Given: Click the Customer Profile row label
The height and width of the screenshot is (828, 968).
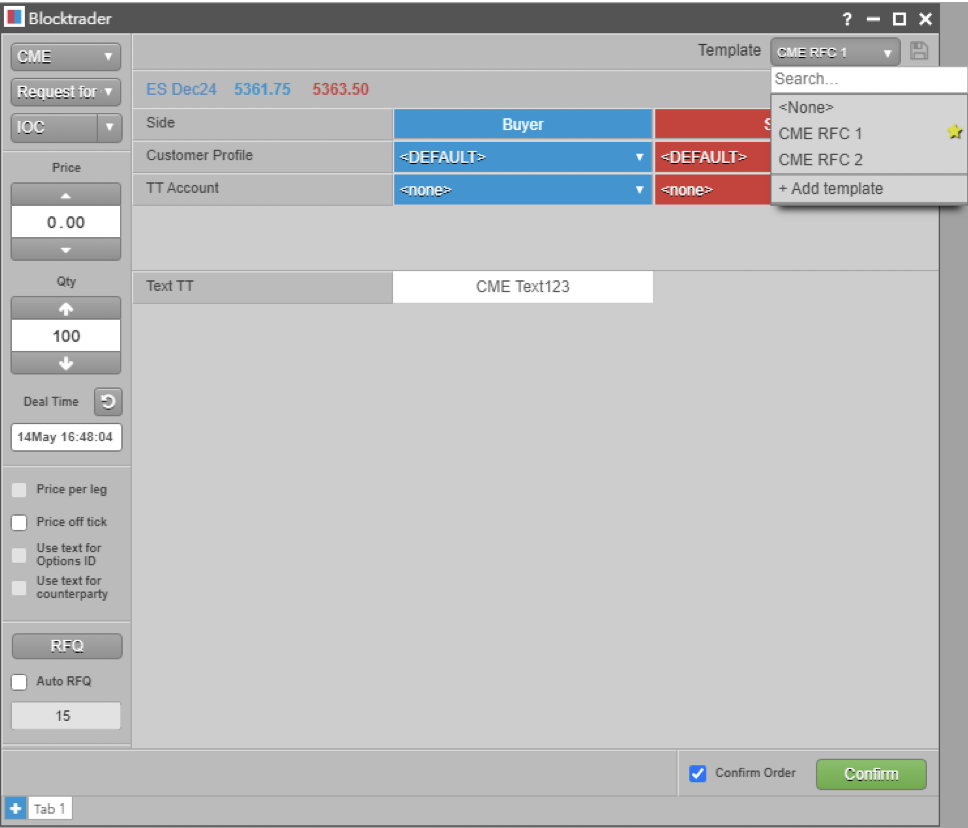Looking at the screenshot, I should [199, 155].
